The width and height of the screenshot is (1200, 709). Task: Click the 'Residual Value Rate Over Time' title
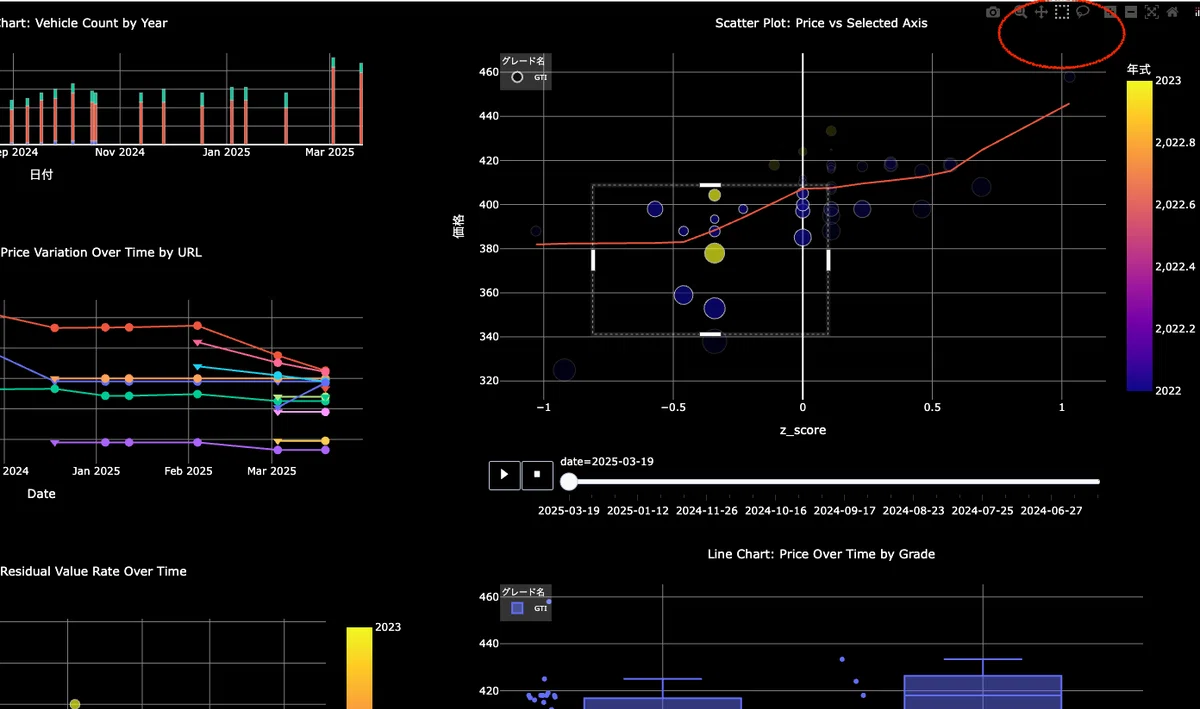pyautogui.click(x=93, y=571)
